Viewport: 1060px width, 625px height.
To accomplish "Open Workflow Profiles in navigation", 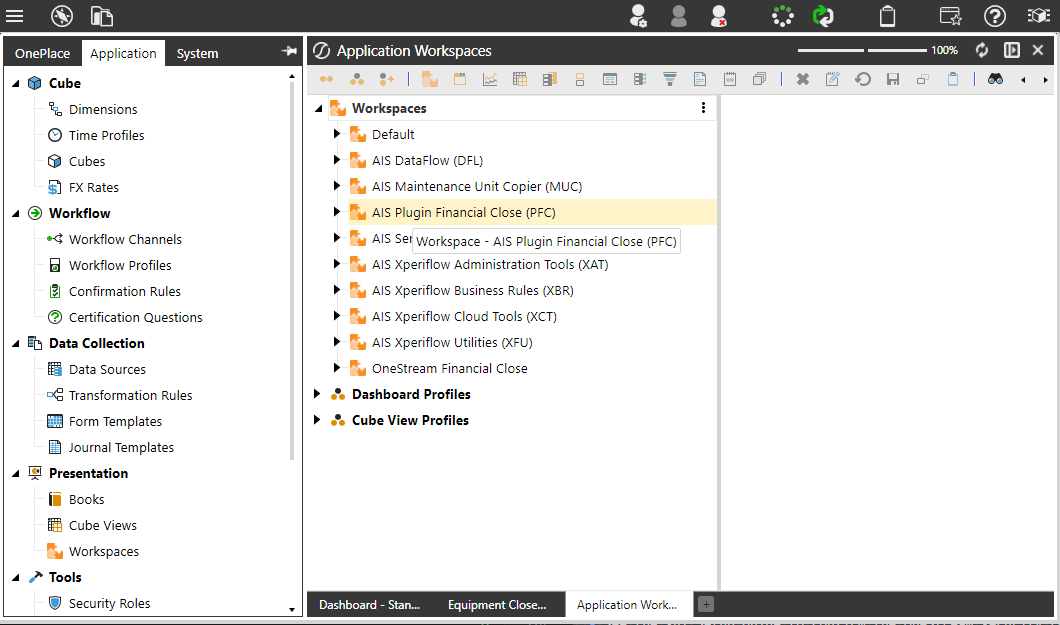I will click(120, 266).
